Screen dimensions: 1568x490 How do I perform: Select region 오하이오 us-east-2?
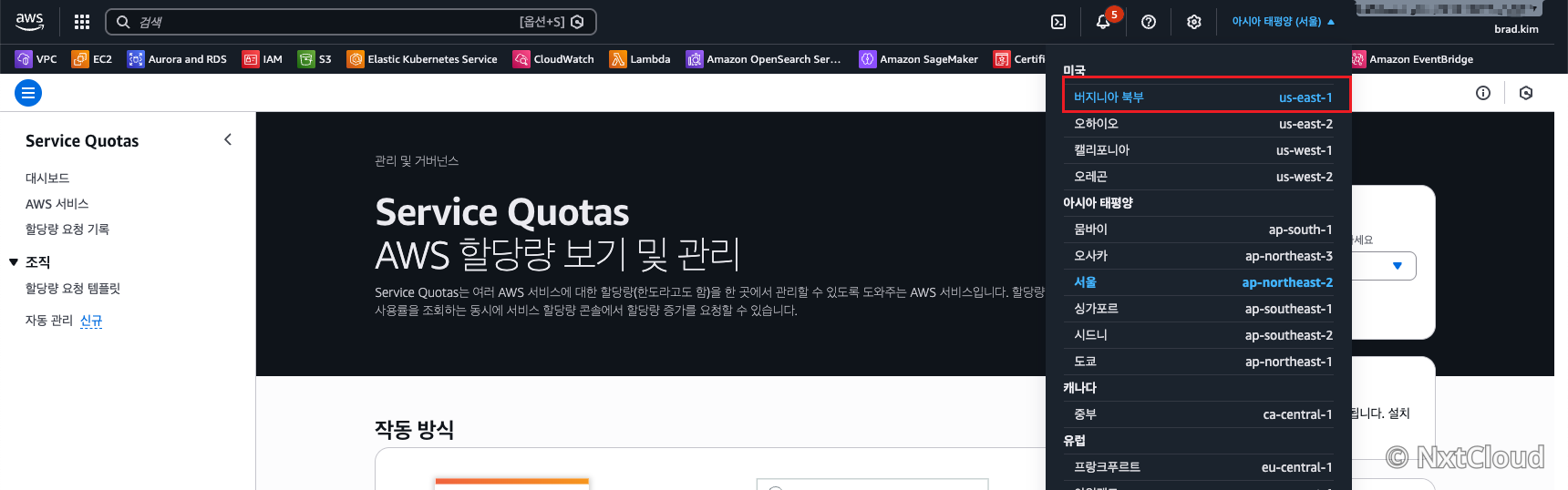point(1203,124)
